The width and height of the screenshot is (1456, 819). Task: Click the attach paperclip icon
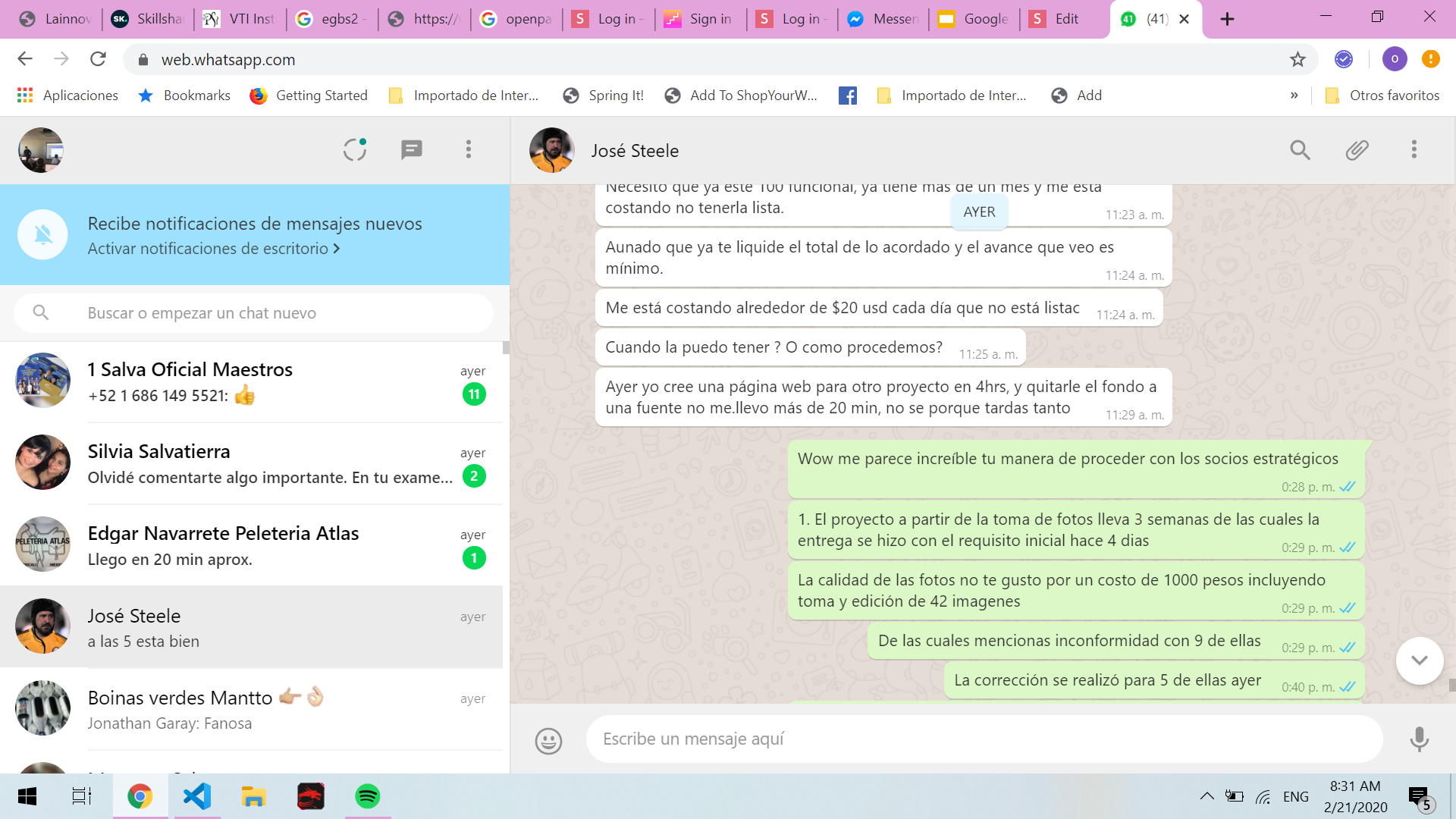(1357, 150)
